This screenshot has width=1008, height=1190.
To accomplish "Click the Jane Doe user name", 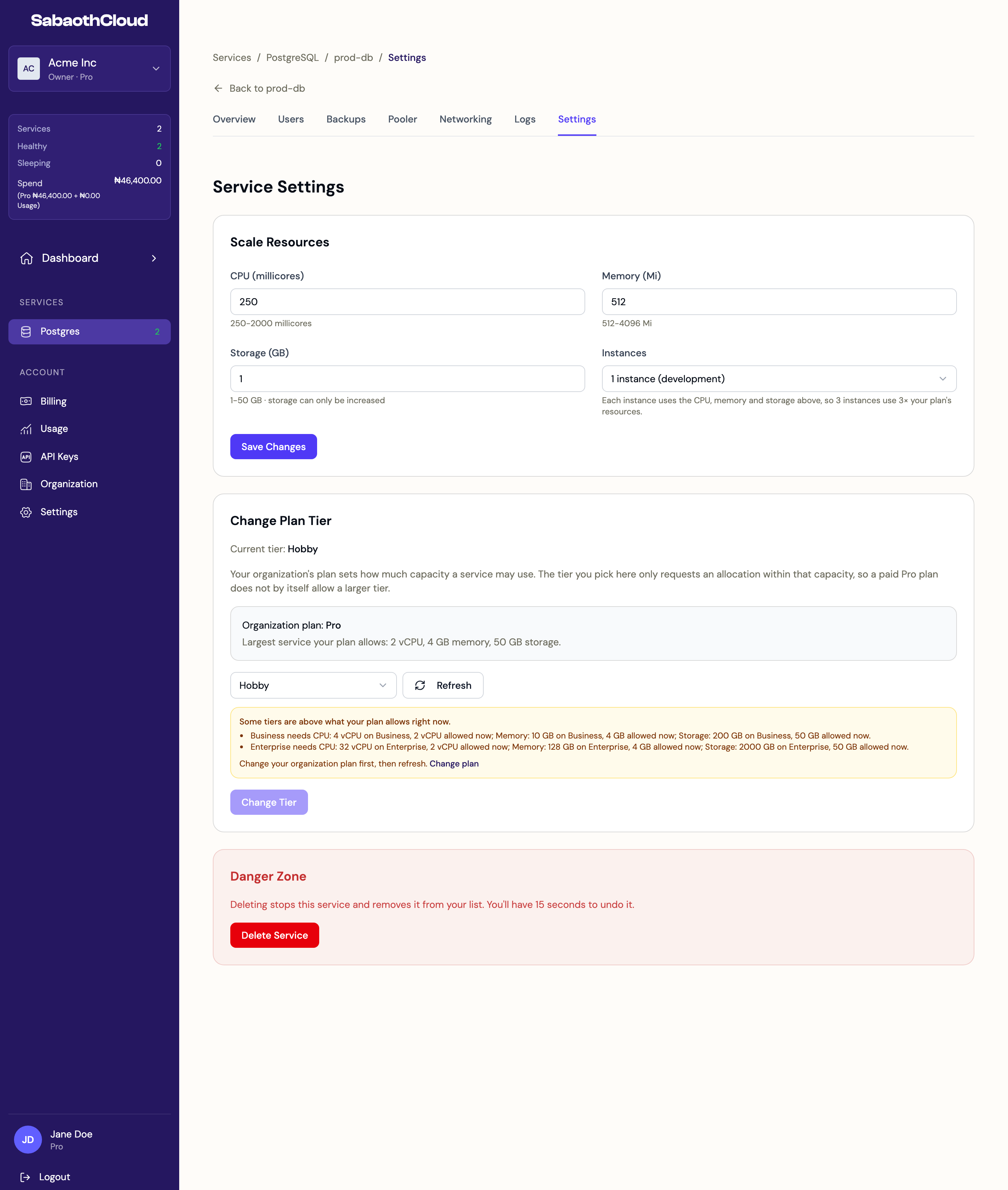I will 71,1134.
